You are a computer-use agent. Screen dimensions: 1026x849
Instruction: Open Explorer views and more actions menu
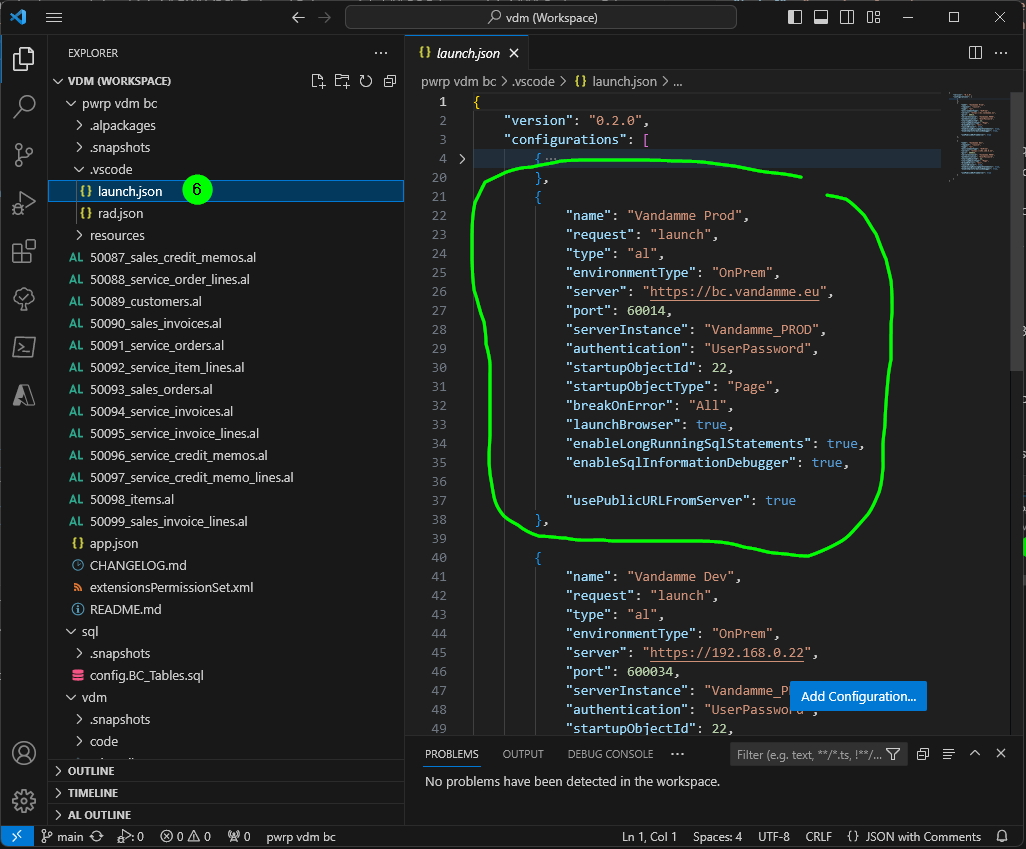pos(381,53)
